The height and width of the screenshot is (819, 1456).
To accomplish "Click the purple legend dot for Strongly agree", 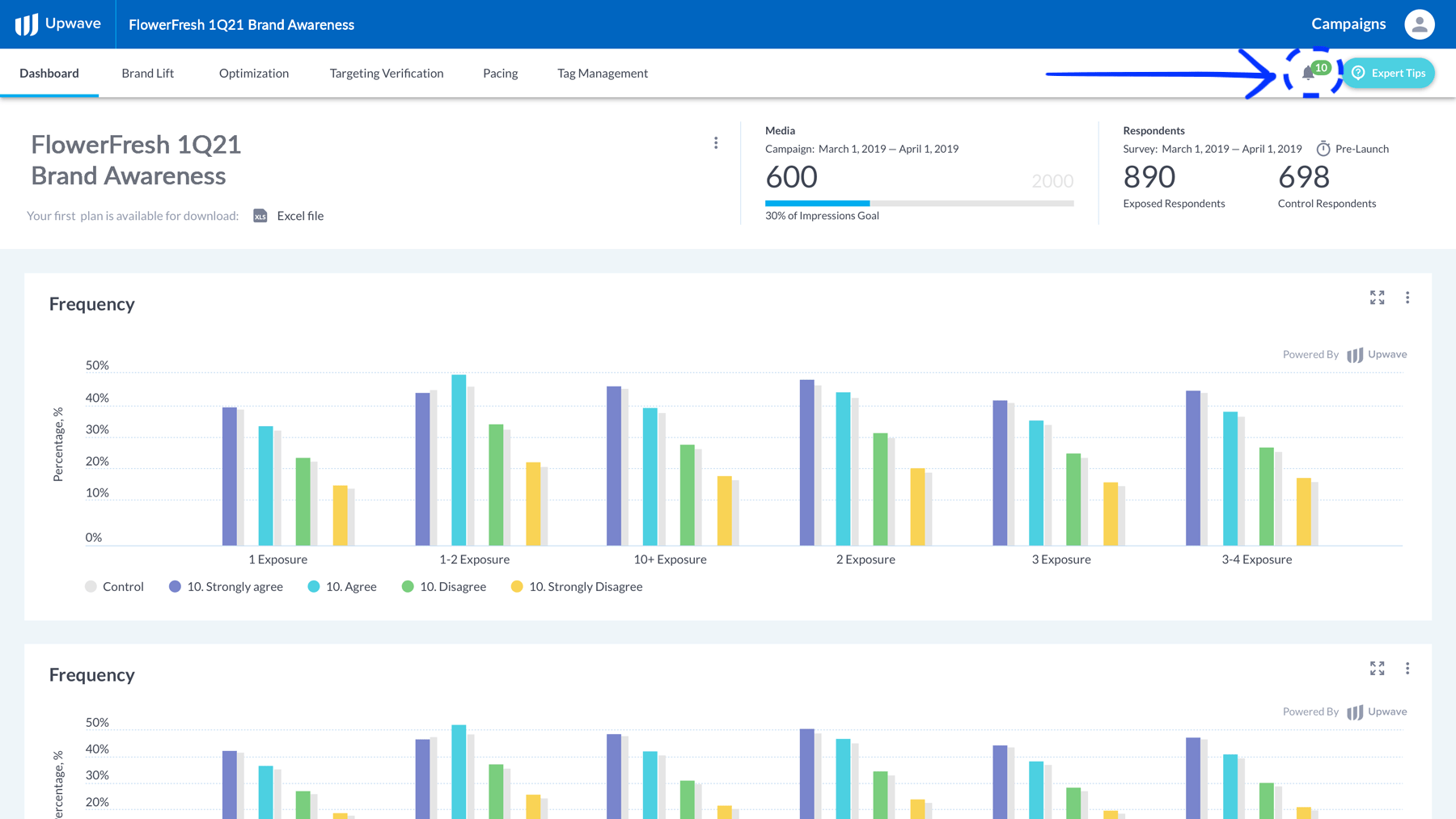I will pyautogui.click(x=175, y=586).
